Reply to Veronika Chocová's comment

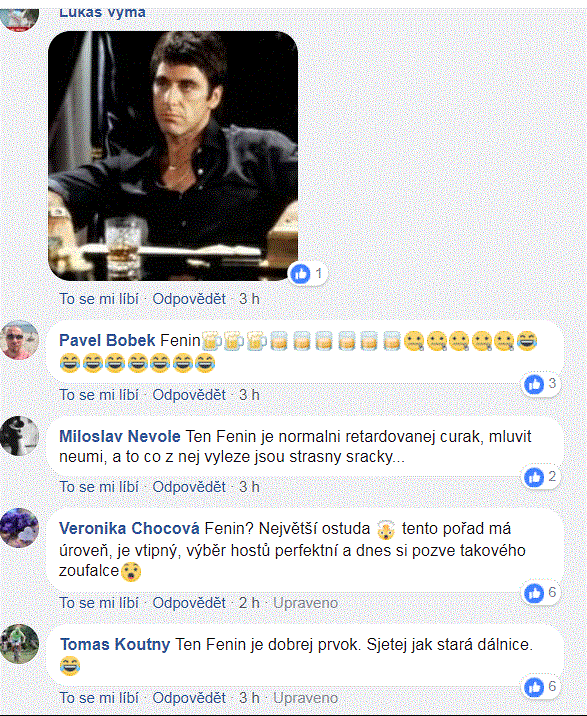pyautogui.click(x=189, y=603)
